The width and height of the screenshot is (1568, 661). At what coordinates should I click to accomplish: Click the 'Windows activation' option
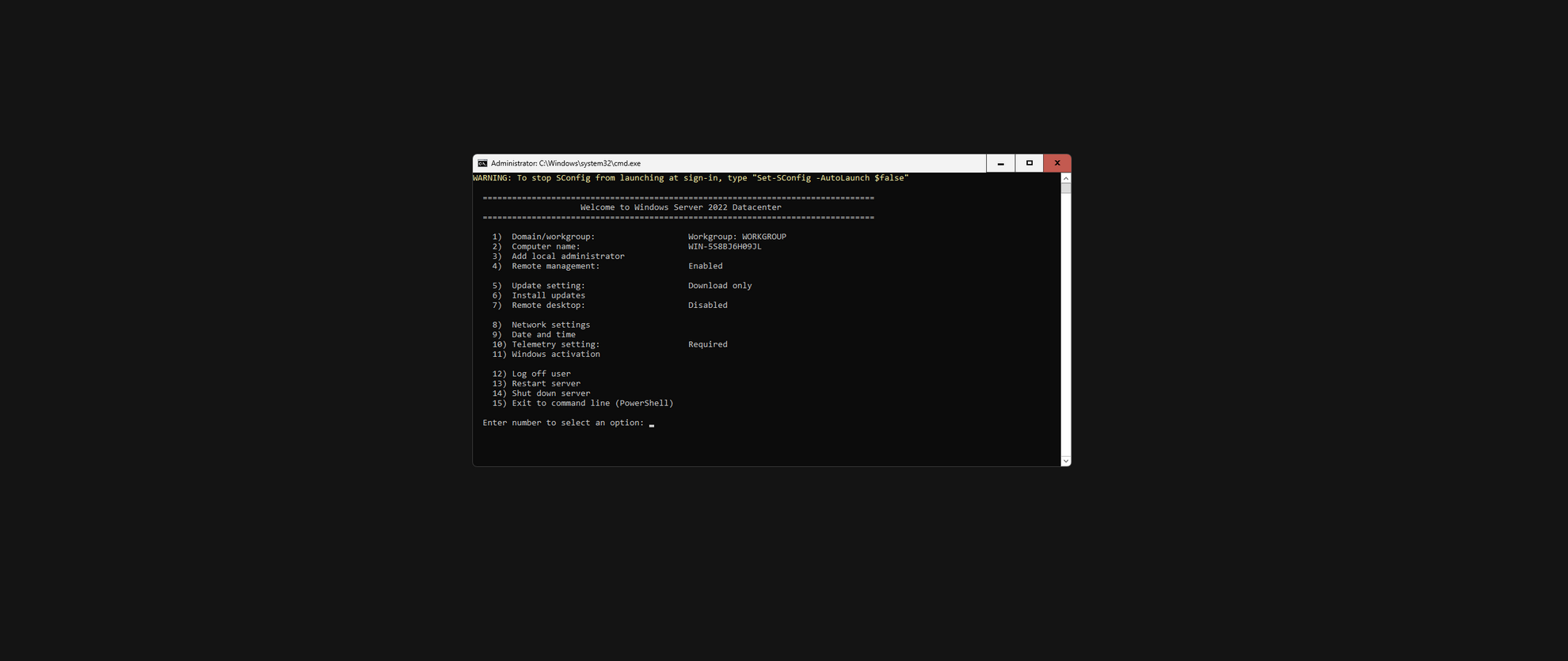pyautogui.click(x=546, y=354)
